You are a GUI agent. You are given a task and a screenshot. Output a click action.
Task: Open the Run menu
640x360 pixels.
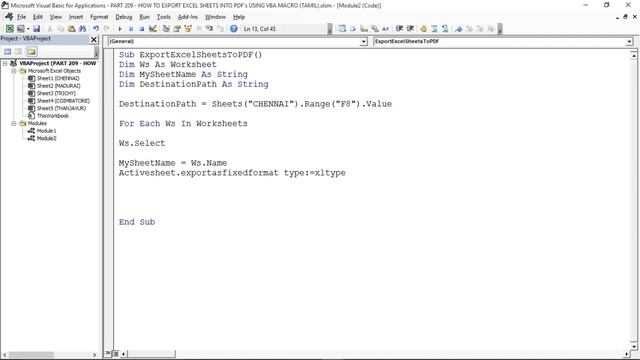point(144,17)
